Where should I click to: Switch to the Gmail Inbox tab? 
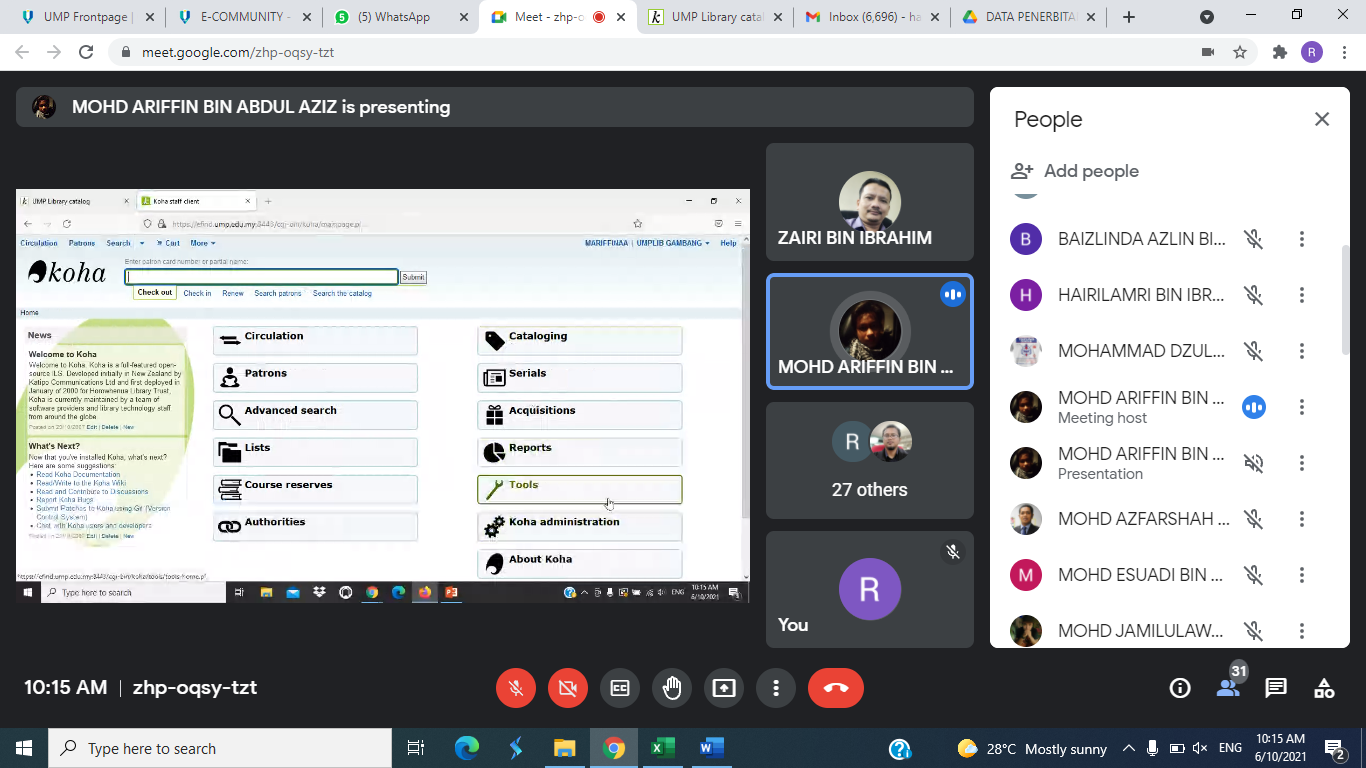tap(871, 17)
